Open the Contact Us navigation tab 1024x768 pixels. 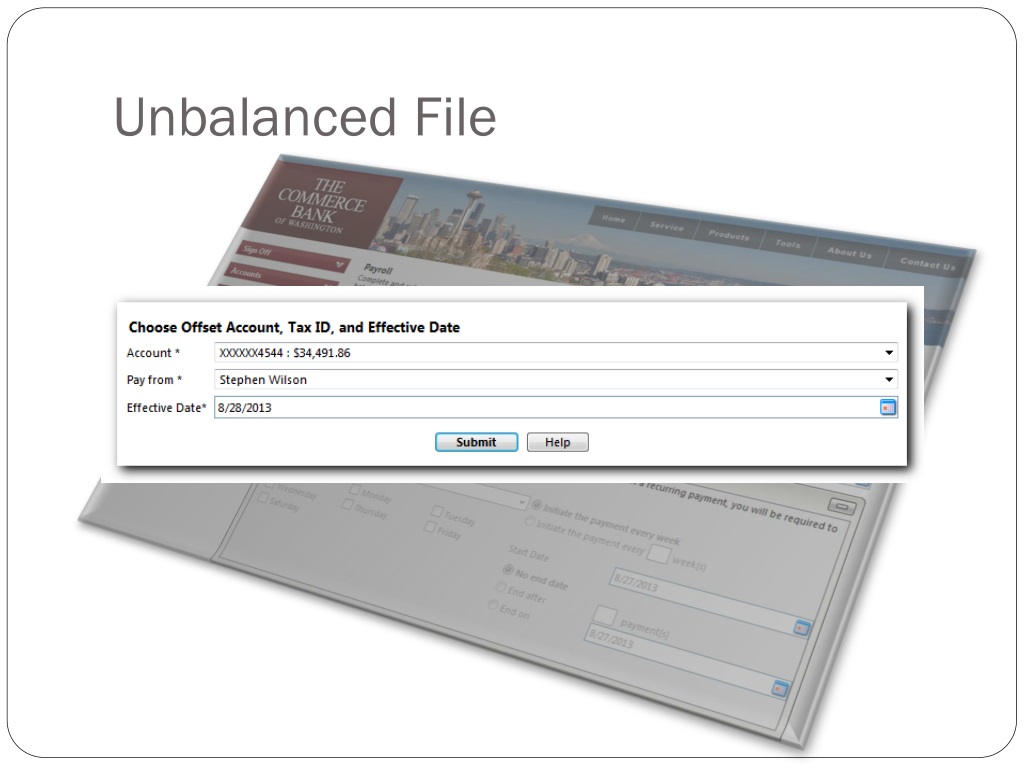927,264
